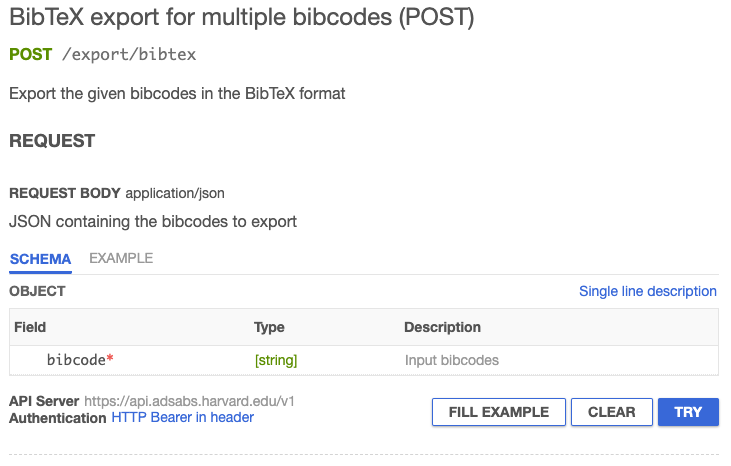
Task: Open the HTTP Bearer in header link
Action: click(182, 417)
